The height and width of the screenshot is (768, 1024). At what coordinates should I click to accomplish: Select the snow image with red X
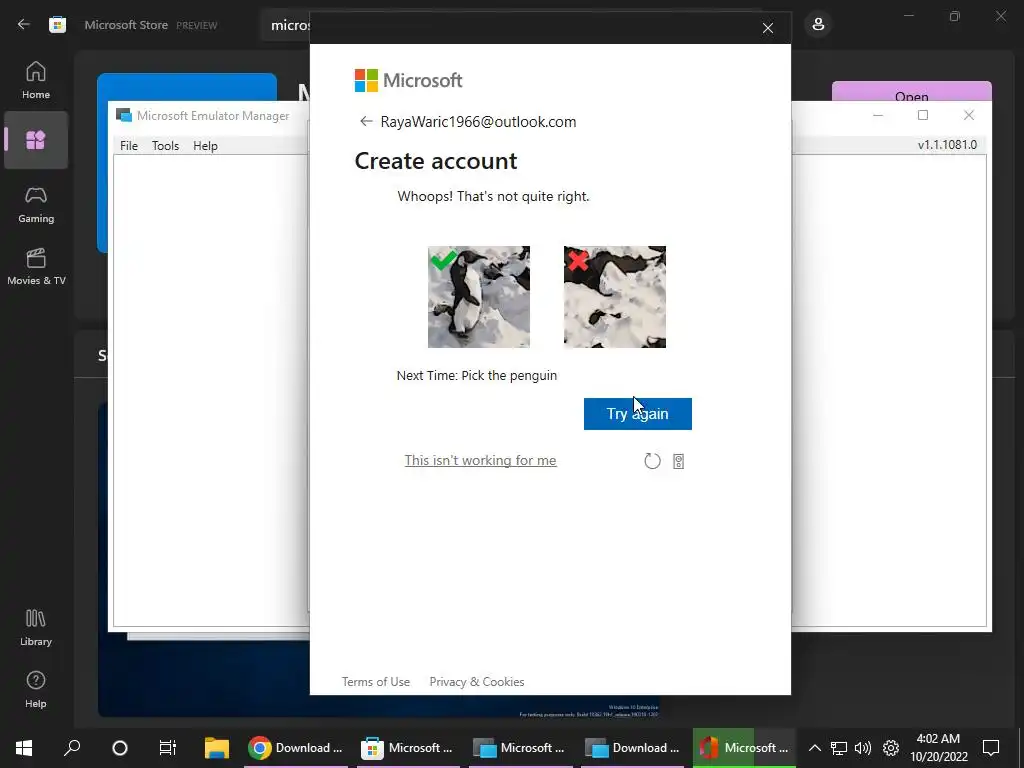pos(615,296)
